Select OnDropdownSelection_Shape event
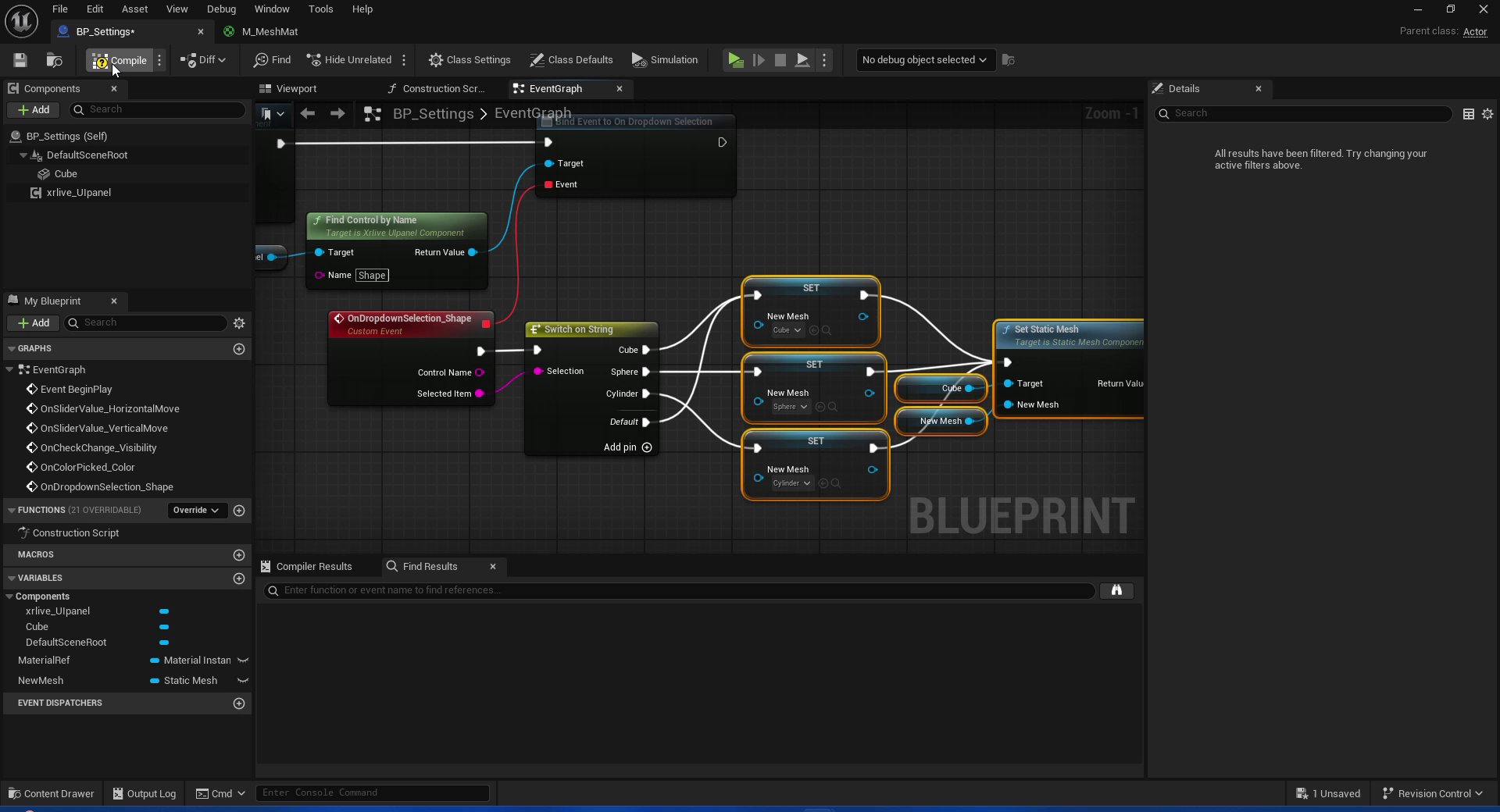Image resolution: width=1500 pixels, height=812 pixels. pyautogui.click(x=107, y=487)
